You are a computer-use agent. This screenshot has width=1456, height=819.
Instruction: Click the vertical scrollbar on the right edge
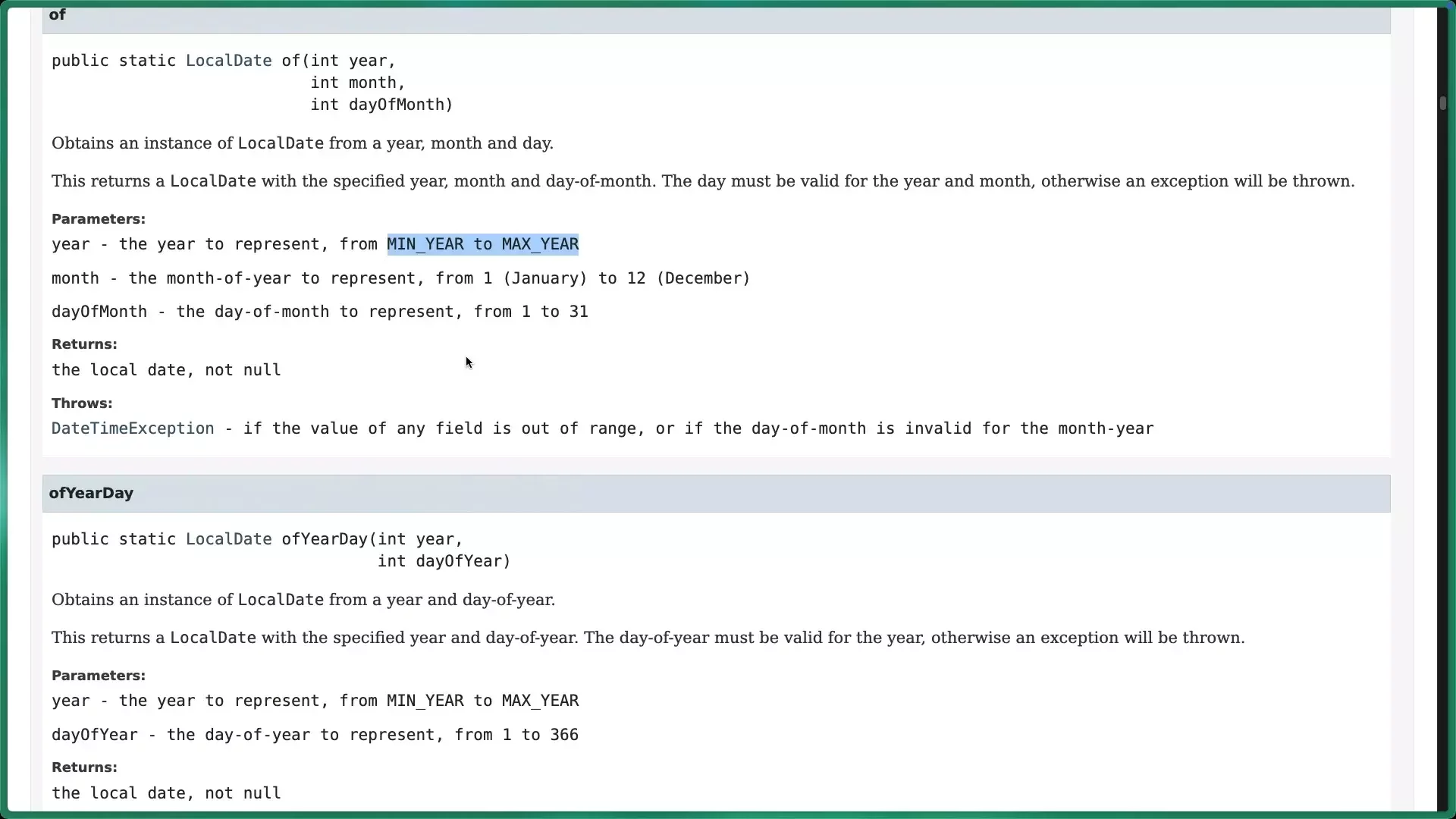(x=1444, y=102)
